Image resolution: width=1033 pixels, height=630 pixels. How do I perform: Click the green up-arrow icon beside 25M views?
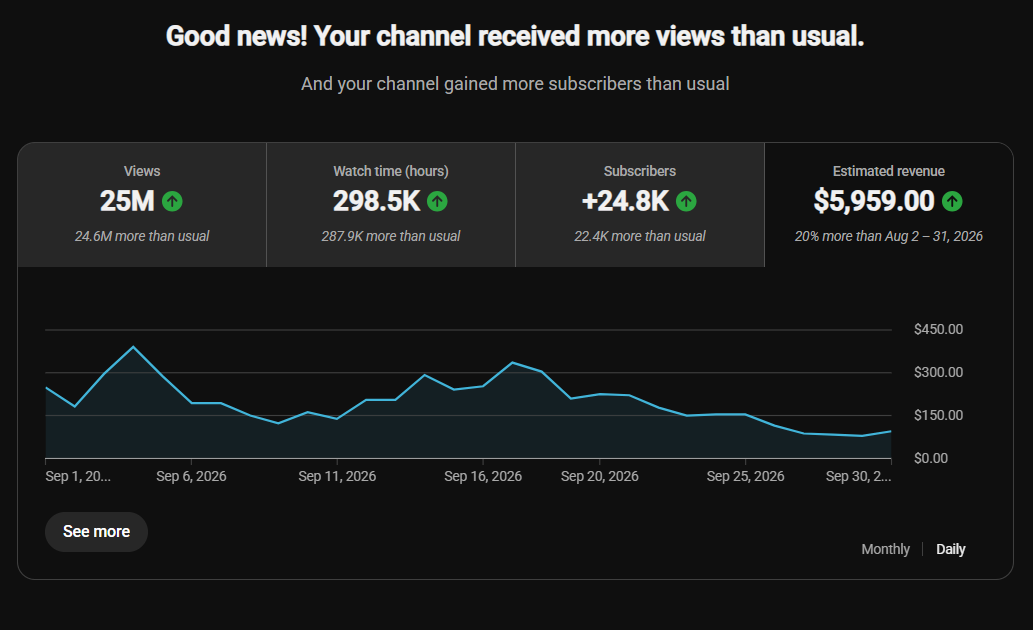(173, 201)
